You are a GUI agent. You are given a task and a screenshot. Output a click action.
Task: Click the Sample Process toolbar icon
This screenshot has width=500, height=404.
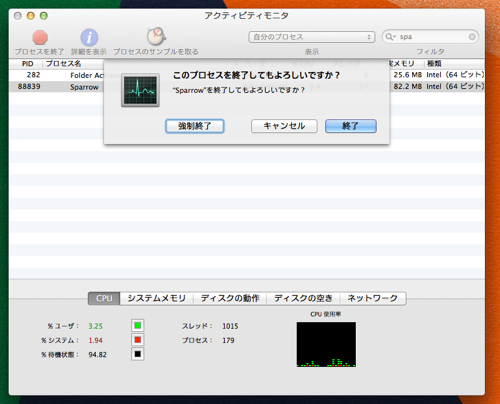pyautogui.click(x=156, y=36)
